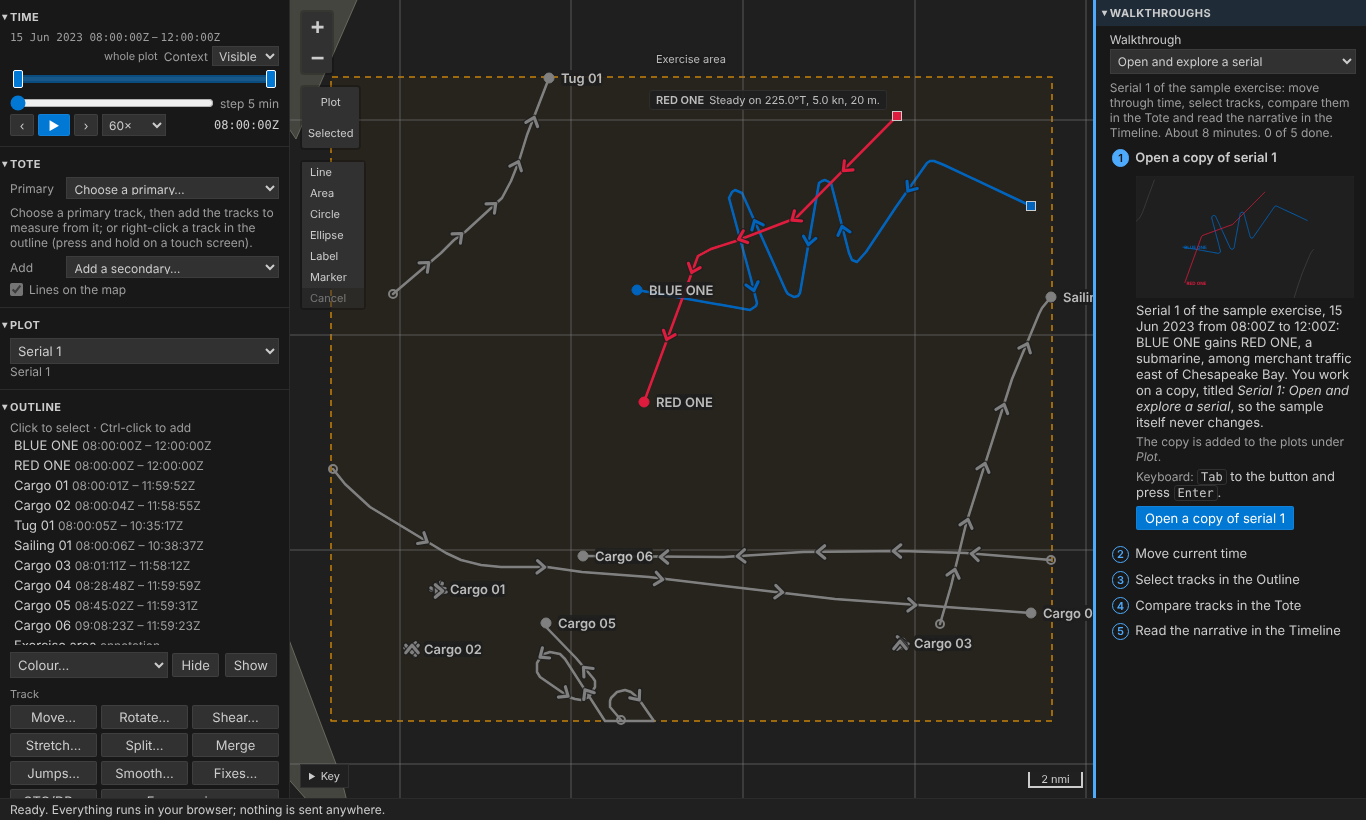Toggle the Lines on the map checkbox

17,290
